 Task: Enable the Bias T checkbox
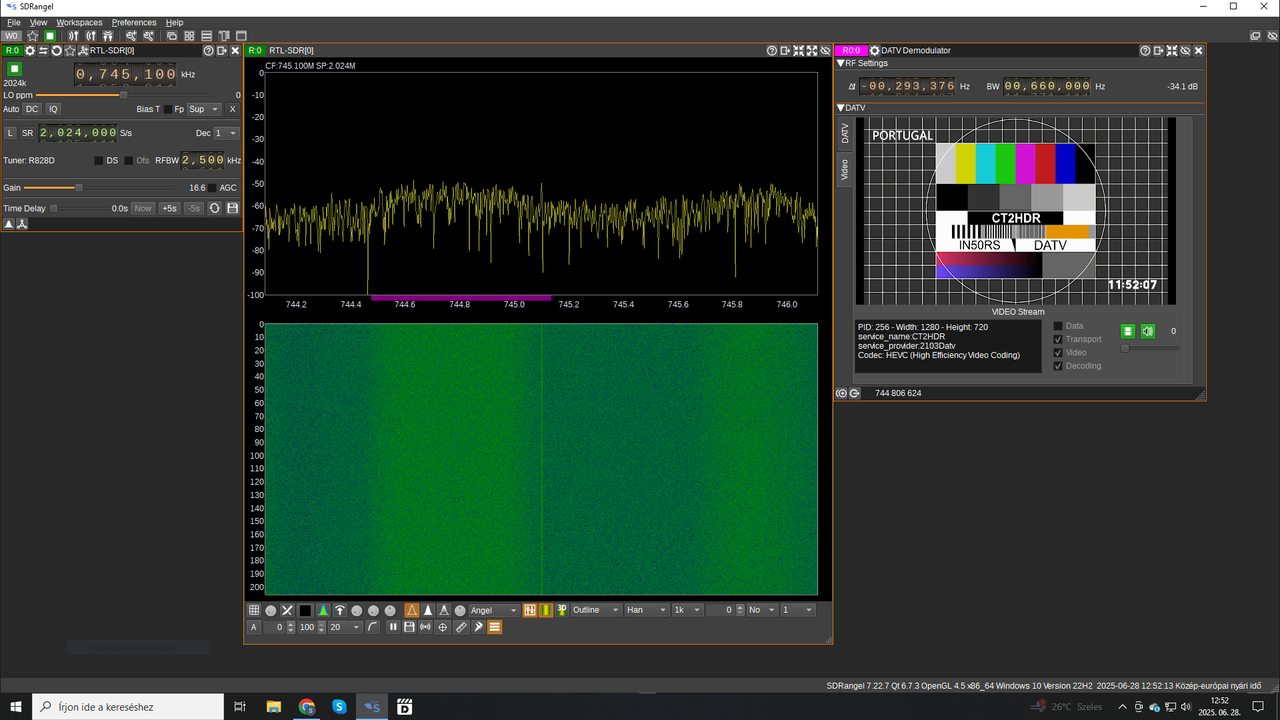[168, 109]
